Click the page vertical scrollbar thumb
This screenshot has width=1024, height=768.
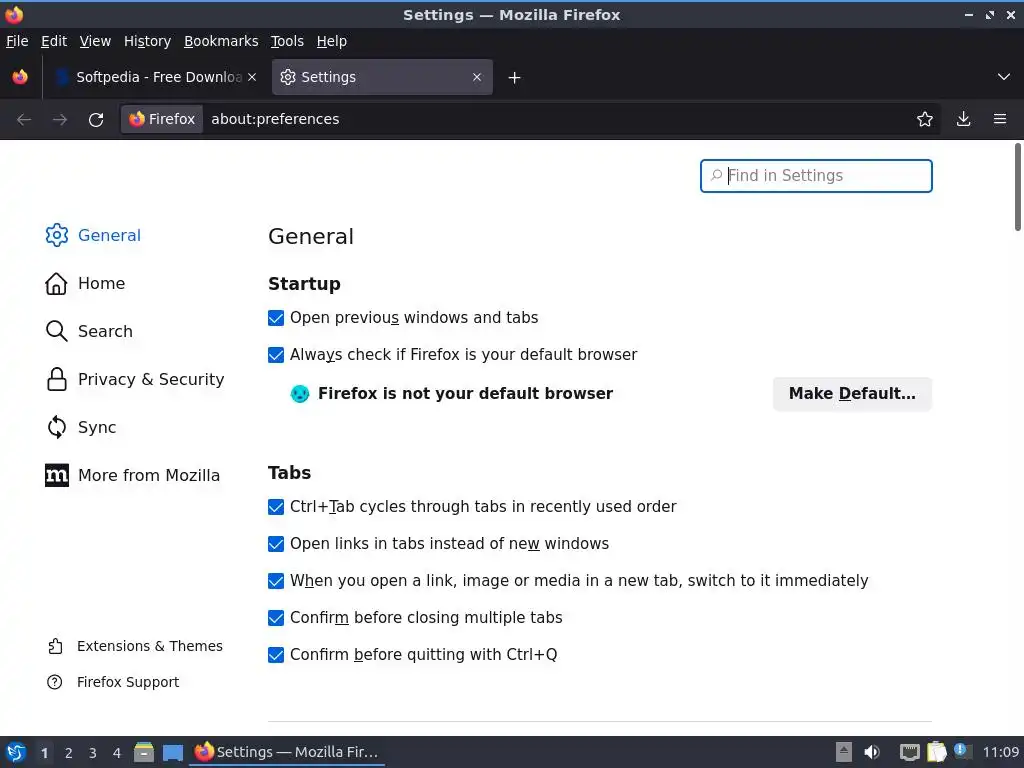pos(1017,187)
